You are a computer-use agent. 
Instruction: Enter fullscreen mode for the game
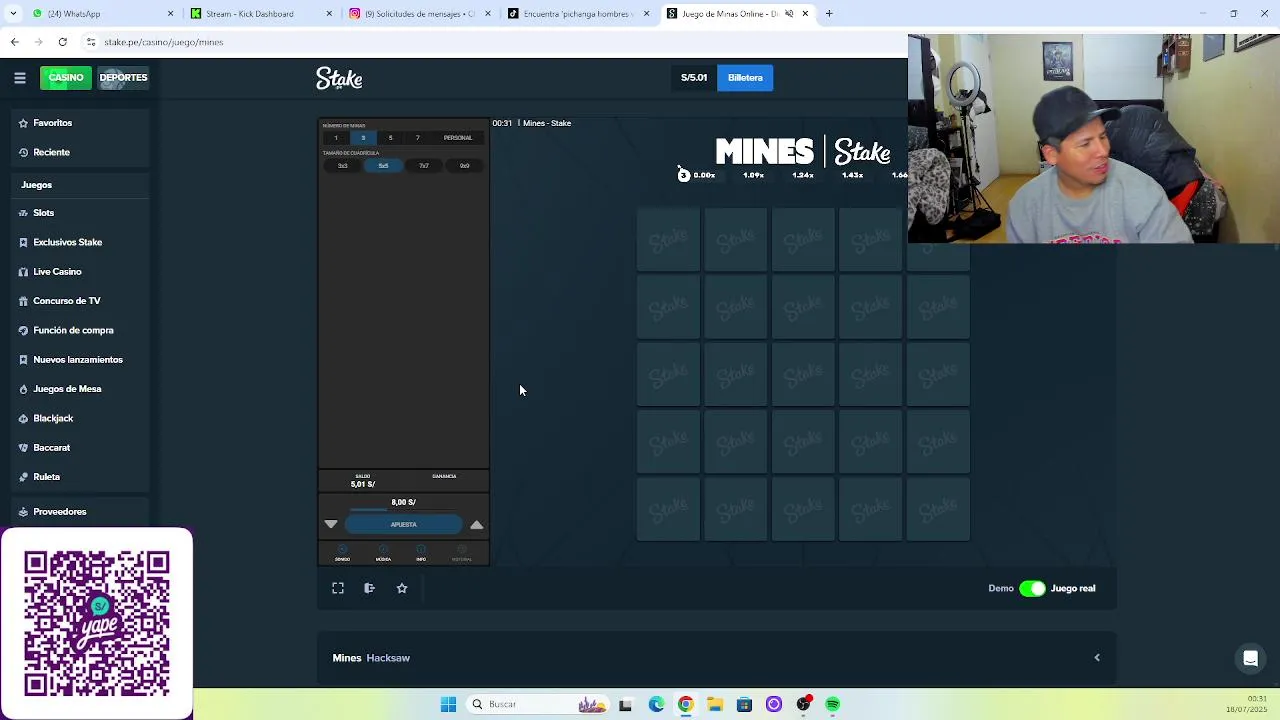point(338,588)
